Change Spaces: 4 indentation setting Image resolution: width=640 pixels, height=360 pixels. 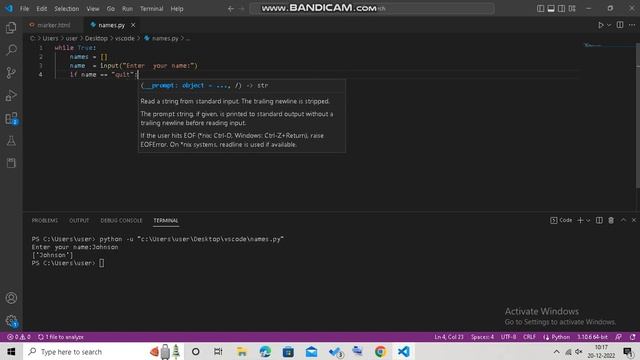[x=482, y=337]
